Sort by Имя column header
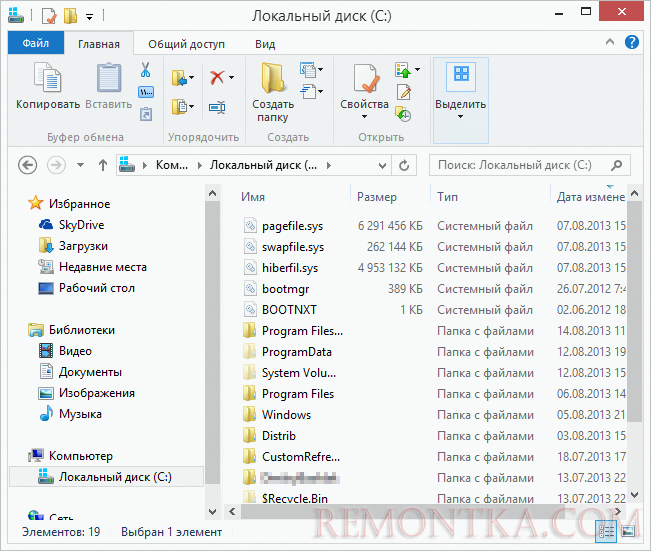Viewport: 651px width, 551px height. (x=253, y=197)
